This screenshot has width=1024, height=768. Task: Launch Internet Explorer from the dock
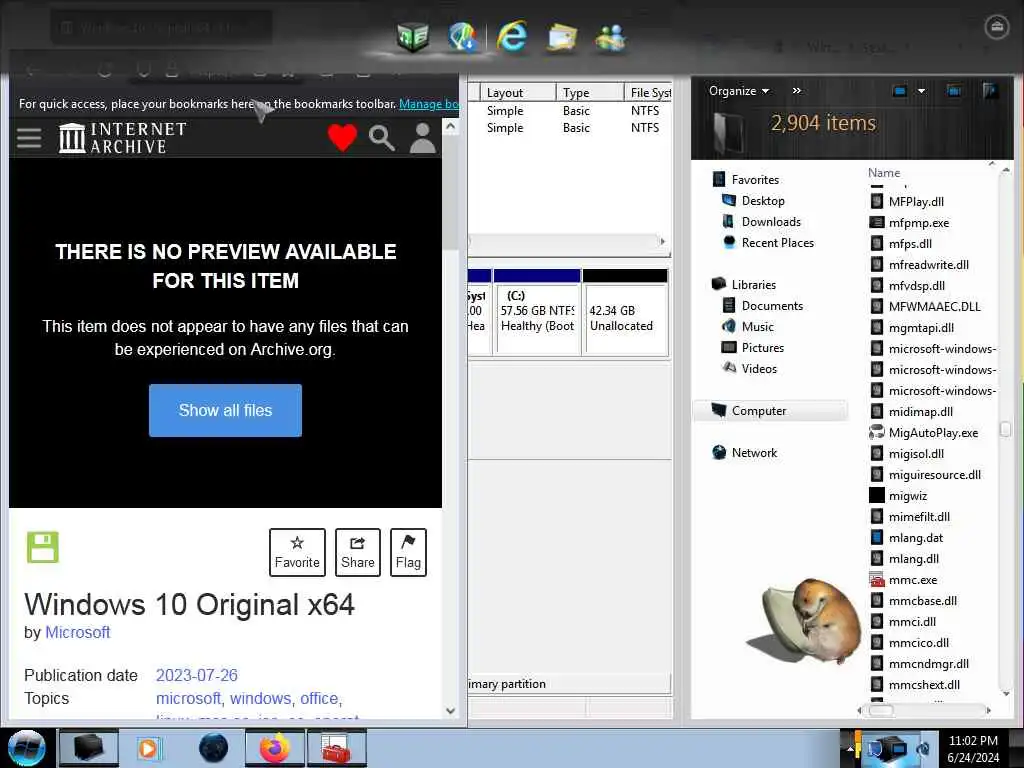(512, 36)
